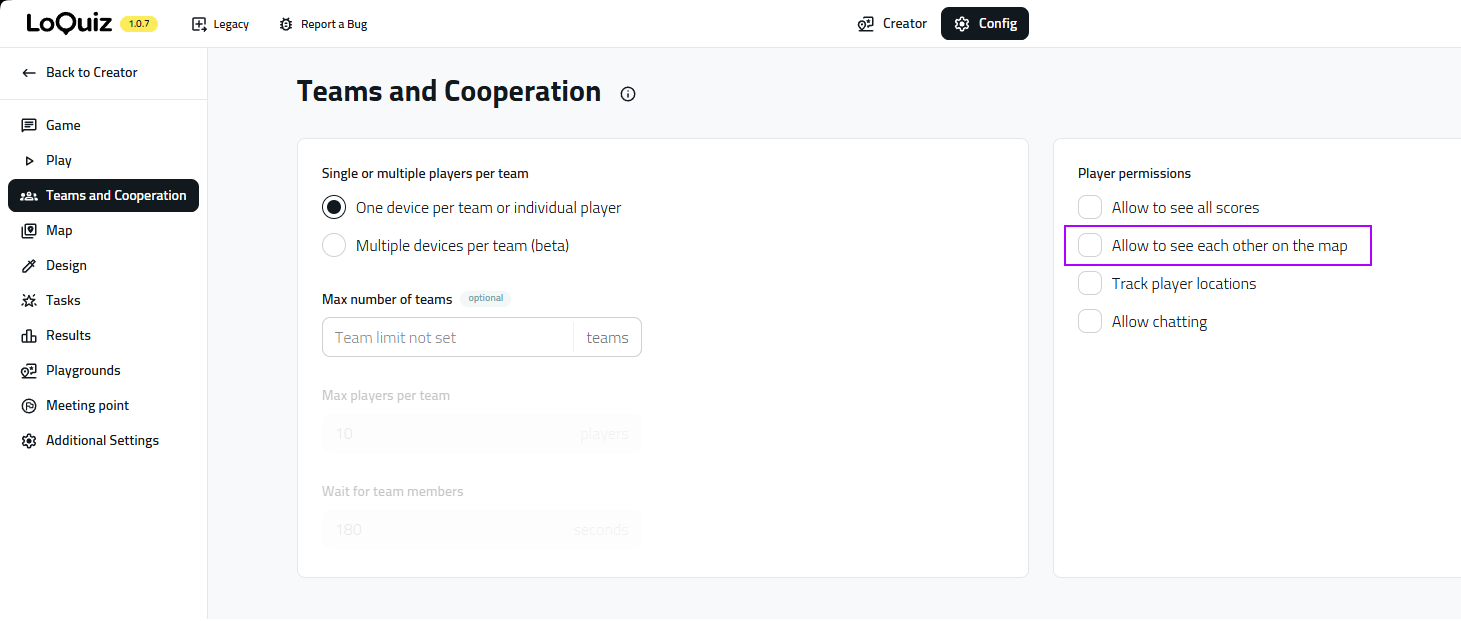Click the Report a Bug icon
Viewport: 1461px width, 621px height.
pyautogui.click(x=286, y=24)
